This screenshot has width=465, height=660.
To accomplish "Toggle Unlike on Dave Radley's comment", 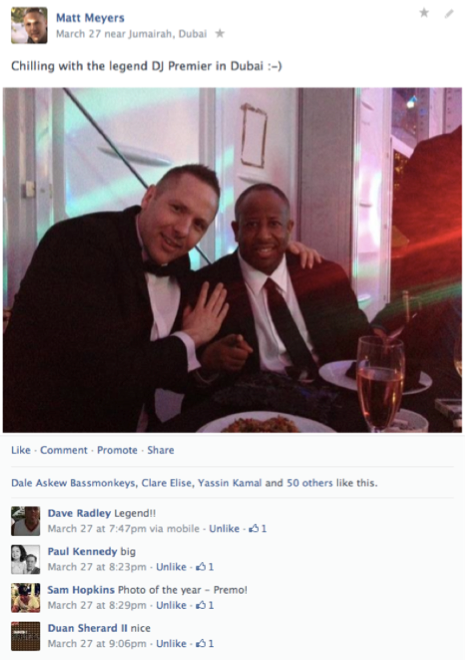I will tap(224, 528).
